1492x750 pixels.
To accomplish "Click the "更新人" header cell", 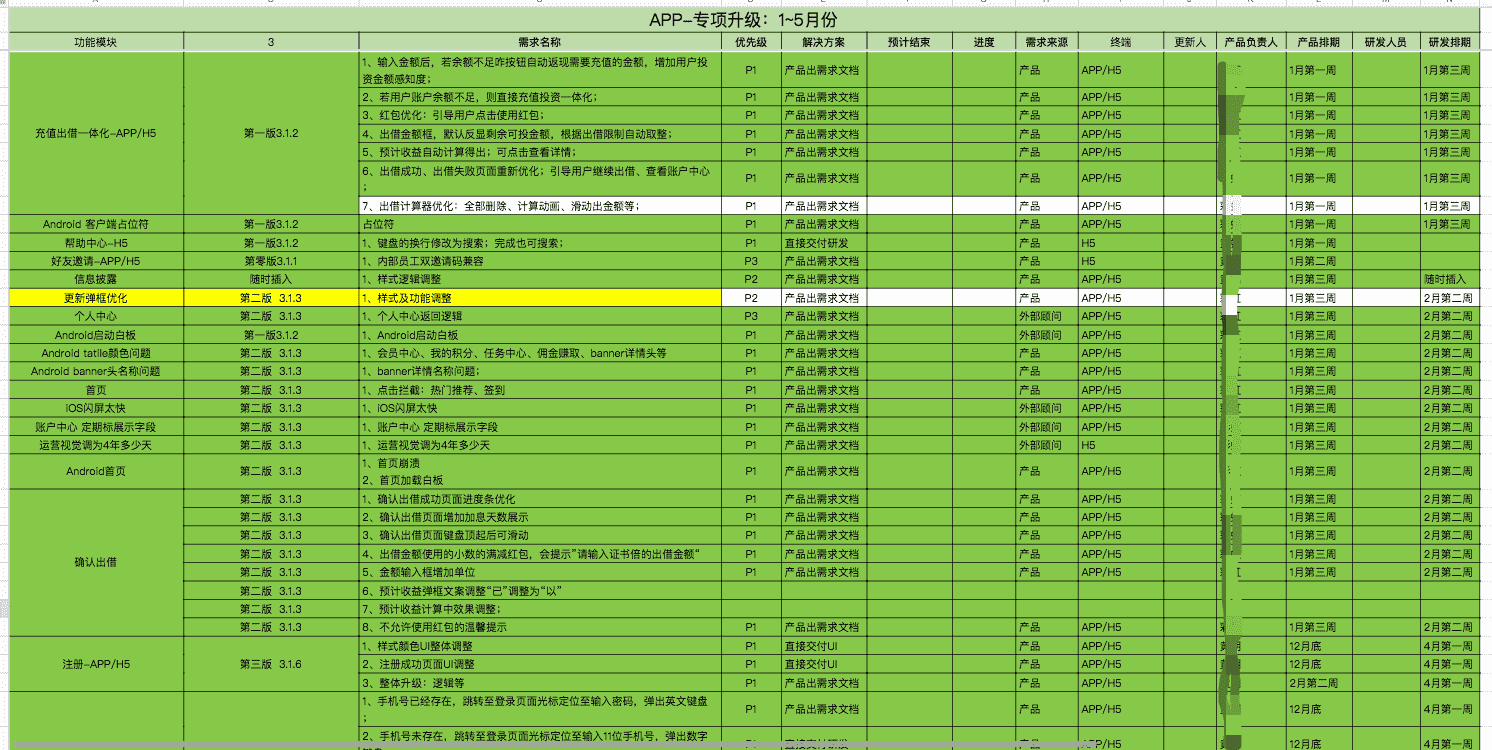I will (x=1190, y=42).
